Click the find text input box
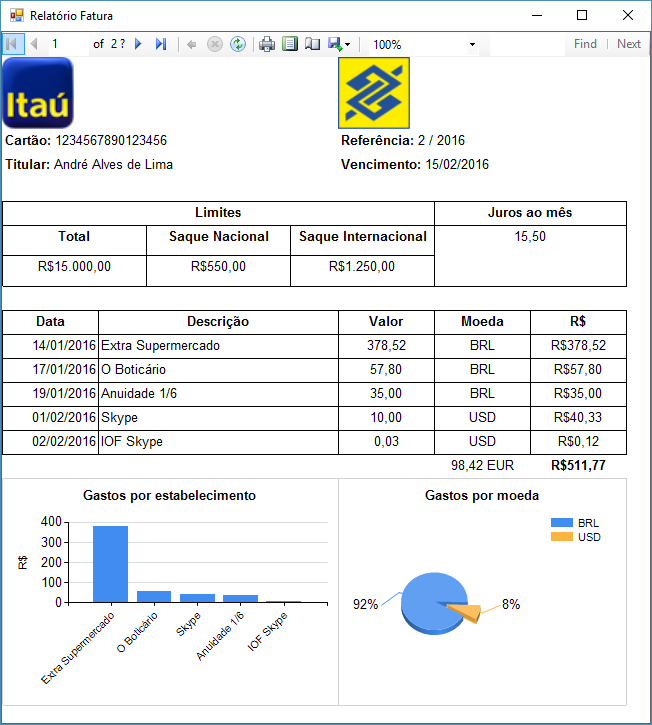 (x=525, y=44)
